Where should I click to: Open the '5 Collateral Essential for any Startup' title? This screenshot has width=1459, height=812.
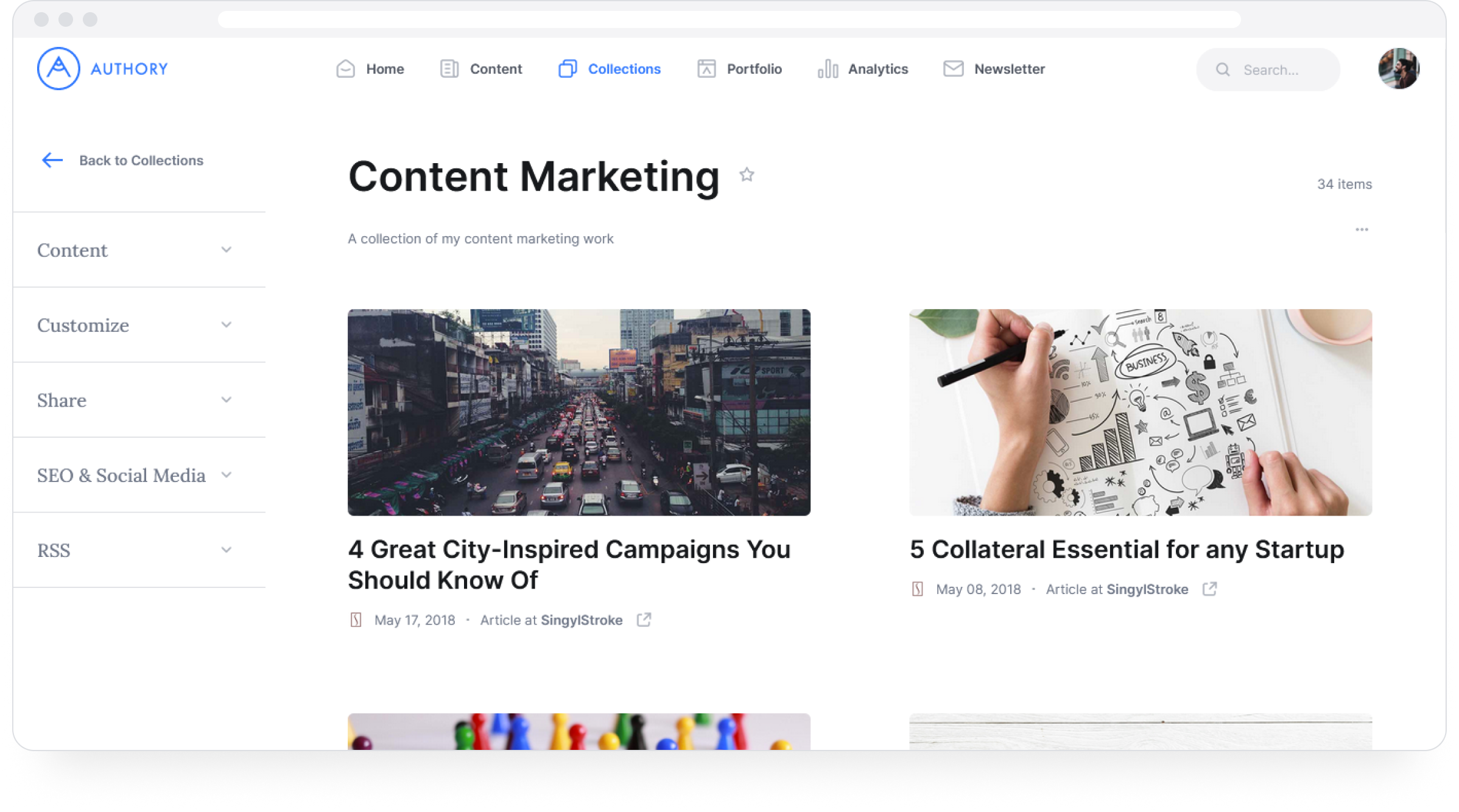(1127, 549)
